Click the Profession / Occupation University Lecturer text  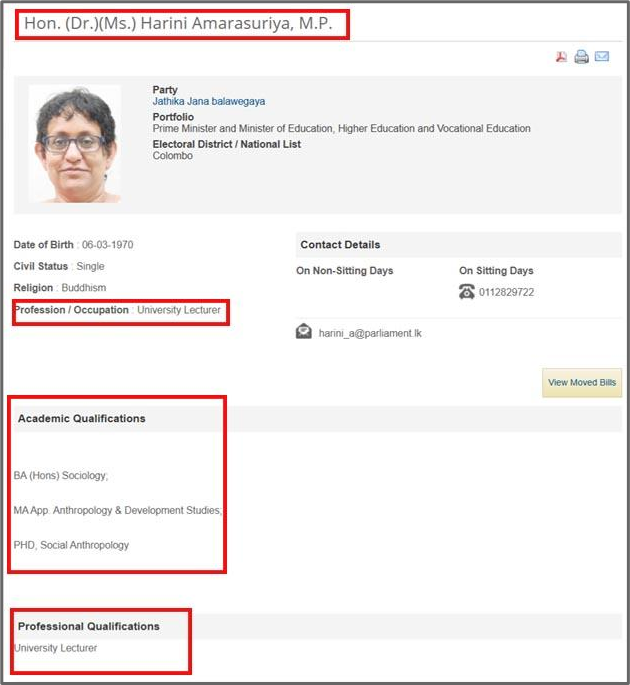(x=117, y=310)
